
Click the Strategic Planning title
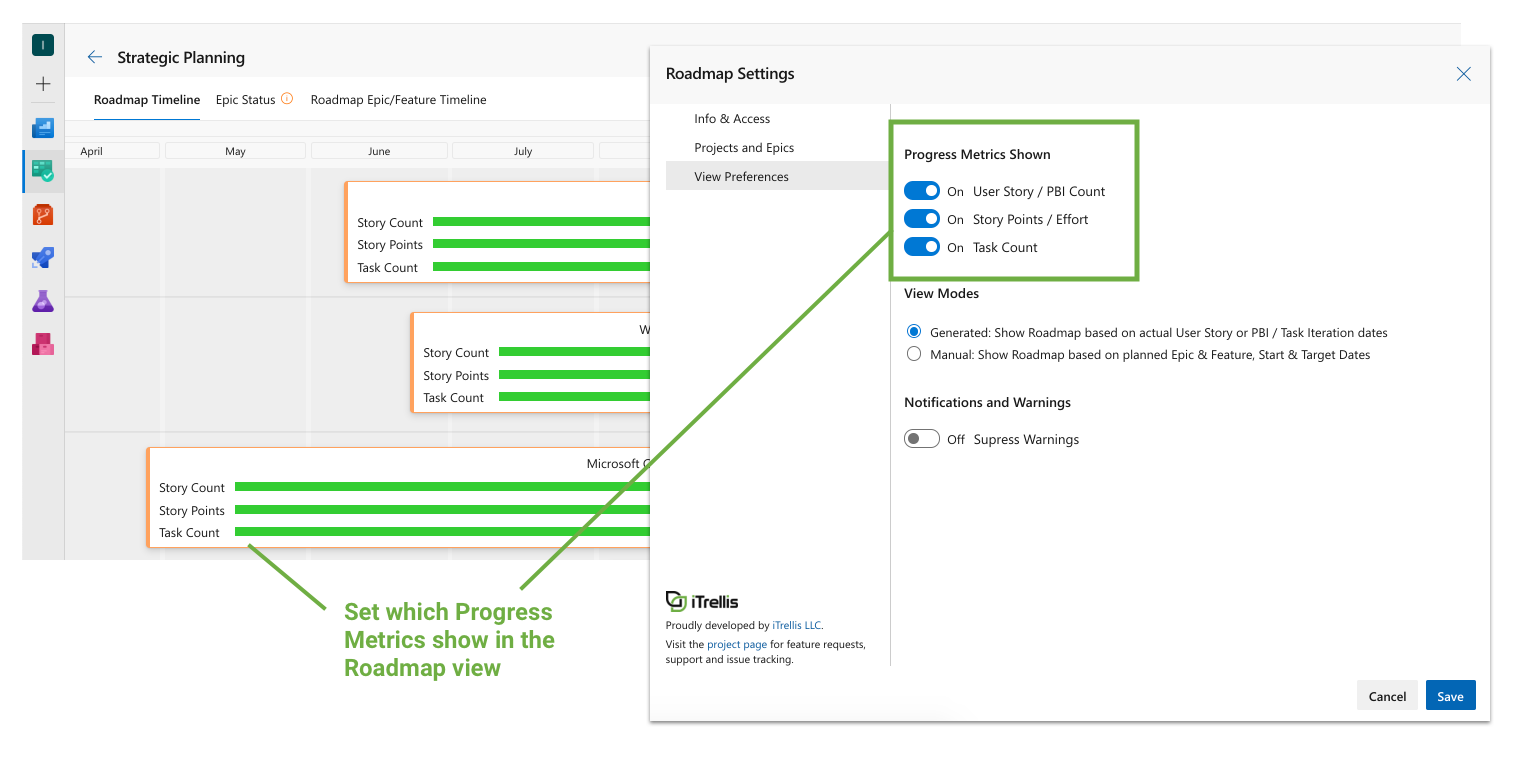point(181,57)
